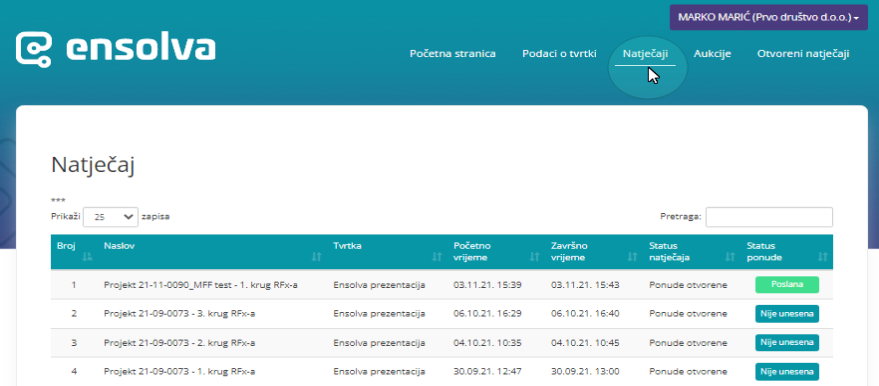Click Ensolva prezentacija in row 1
The width and height of the screenshot is (879, 386).
pyautogui.click(x=379, y=285)
